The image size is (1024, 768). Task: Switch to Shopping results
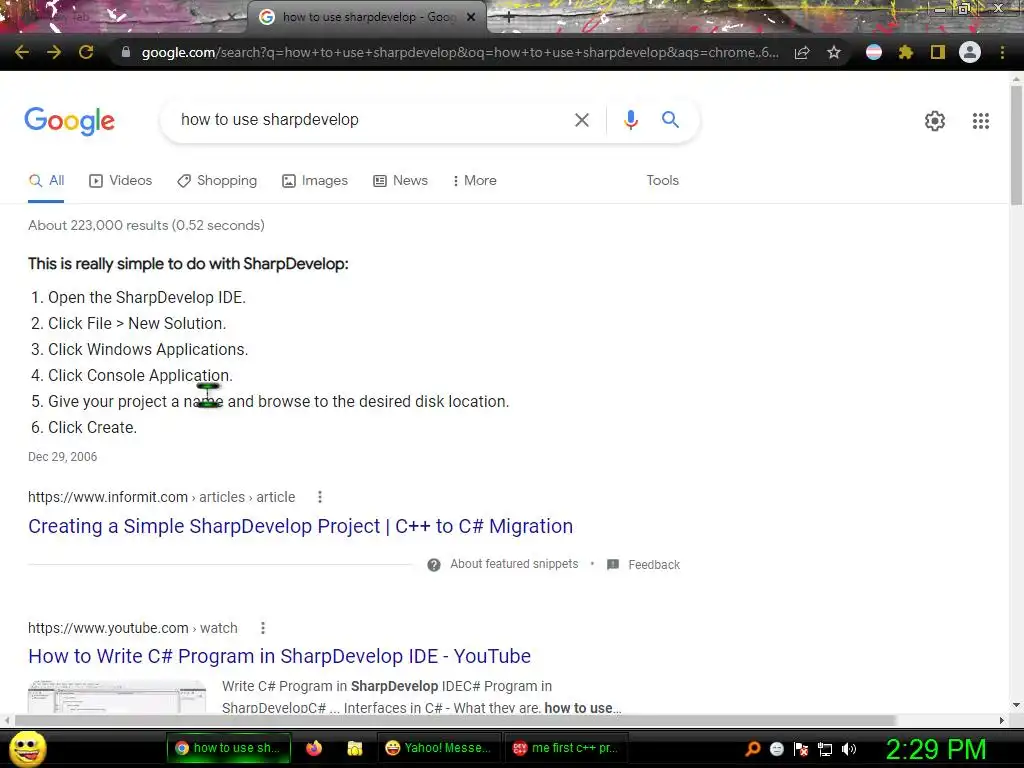tap(217, 181)
